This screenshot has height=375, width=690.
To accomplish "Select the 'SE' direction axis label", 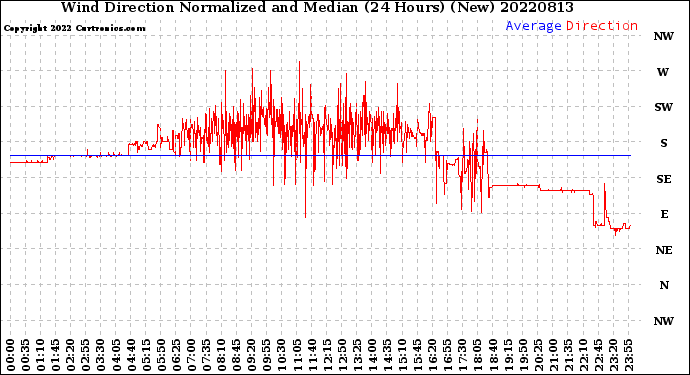I will pos(664,179).
